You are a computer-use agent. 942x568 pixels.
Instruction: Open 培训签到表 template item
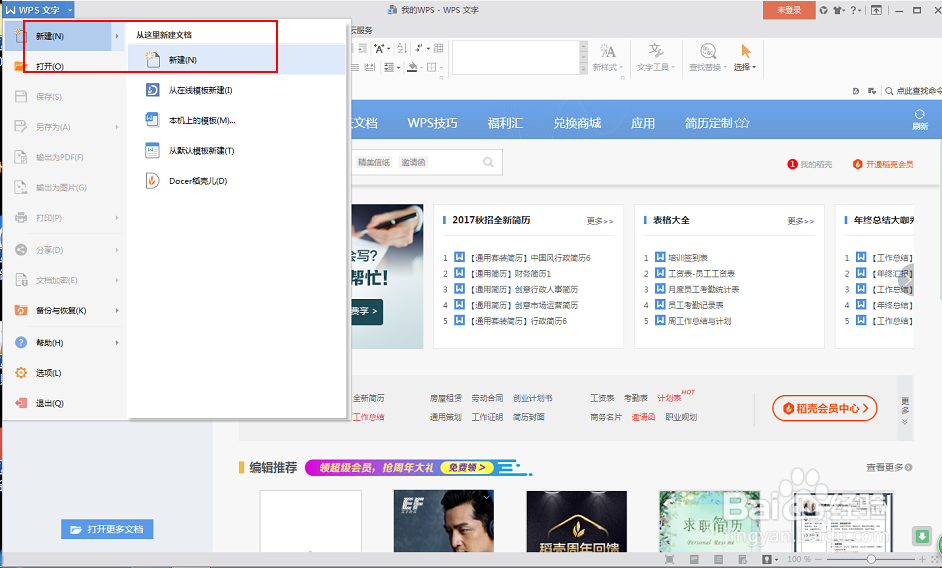tap(688, 258)
